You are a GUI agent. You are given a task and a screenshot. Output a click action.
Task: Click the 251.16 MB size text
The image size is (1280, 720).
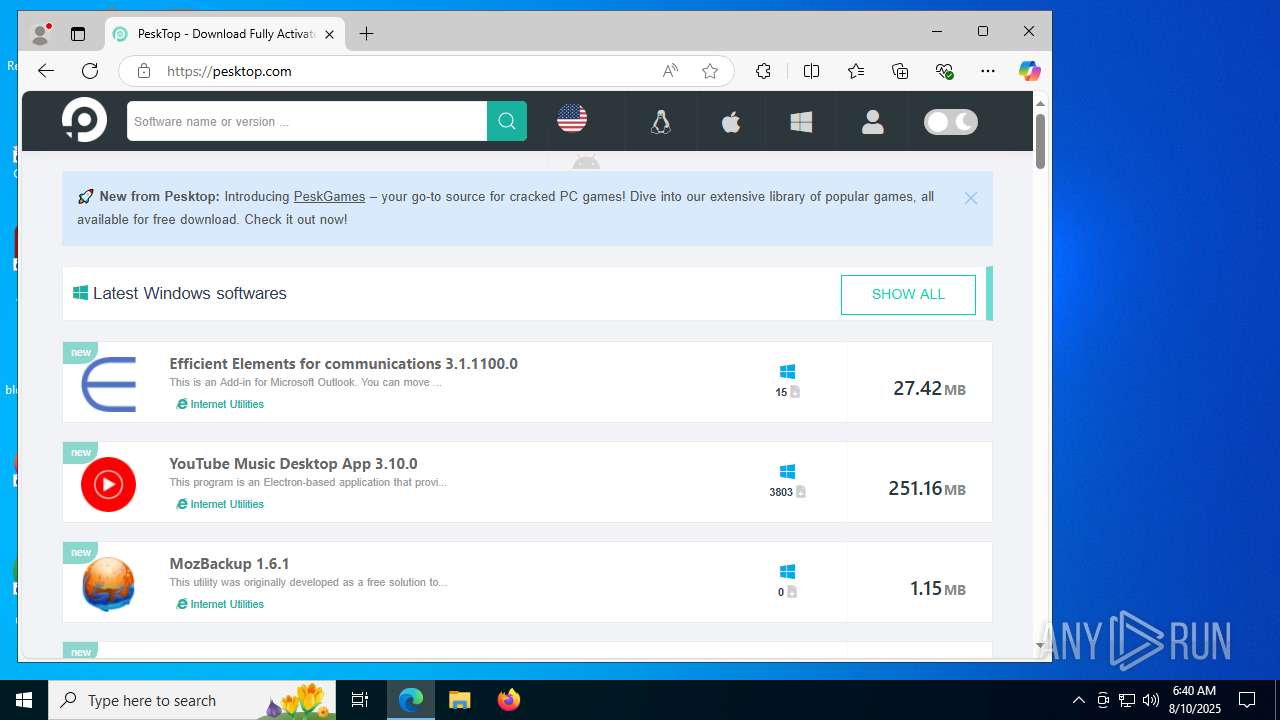click(x=927, y=488)
